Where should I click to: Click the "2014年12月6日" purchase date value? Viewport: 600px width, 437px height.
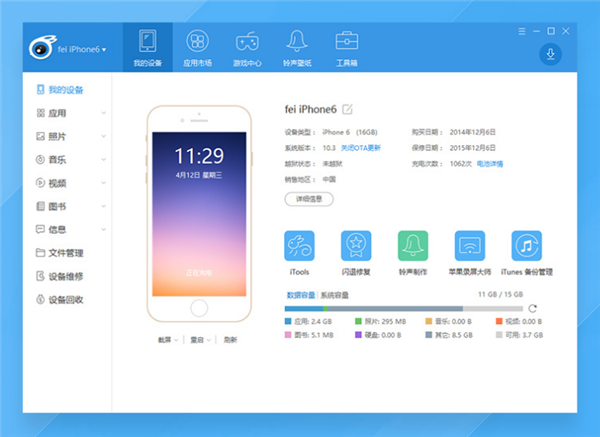coord(473,132)
